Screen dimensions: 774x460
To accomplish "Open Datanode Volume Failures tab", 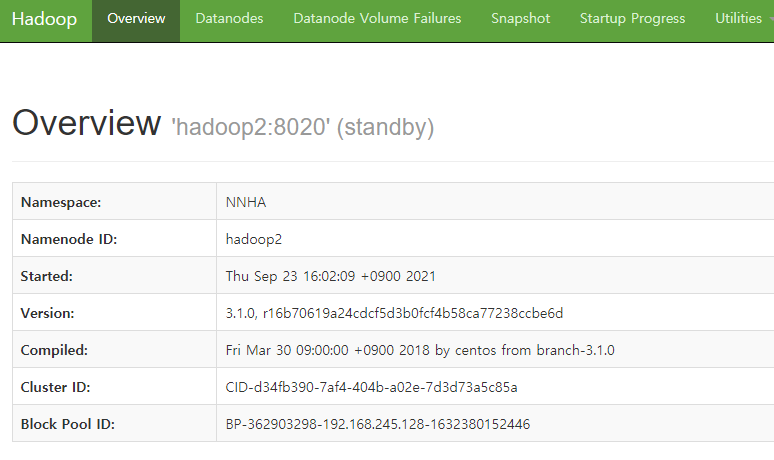I will [377, 19].
